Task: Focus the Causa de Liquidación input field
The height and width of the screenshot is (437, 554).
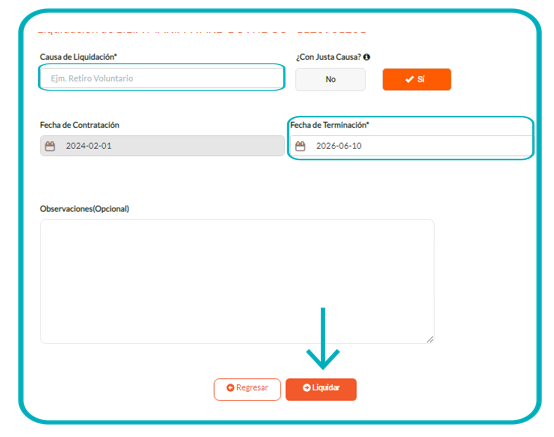Action: (162, 78)
